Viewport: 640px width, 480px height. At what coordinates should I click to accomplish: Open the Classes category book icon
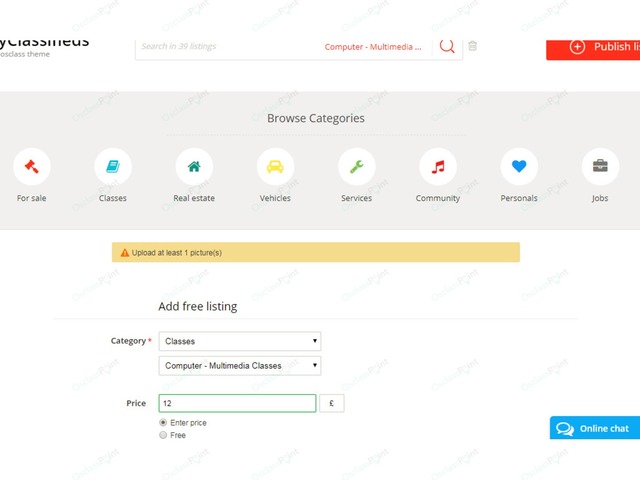pyautogui.click(x=113, y=167)
